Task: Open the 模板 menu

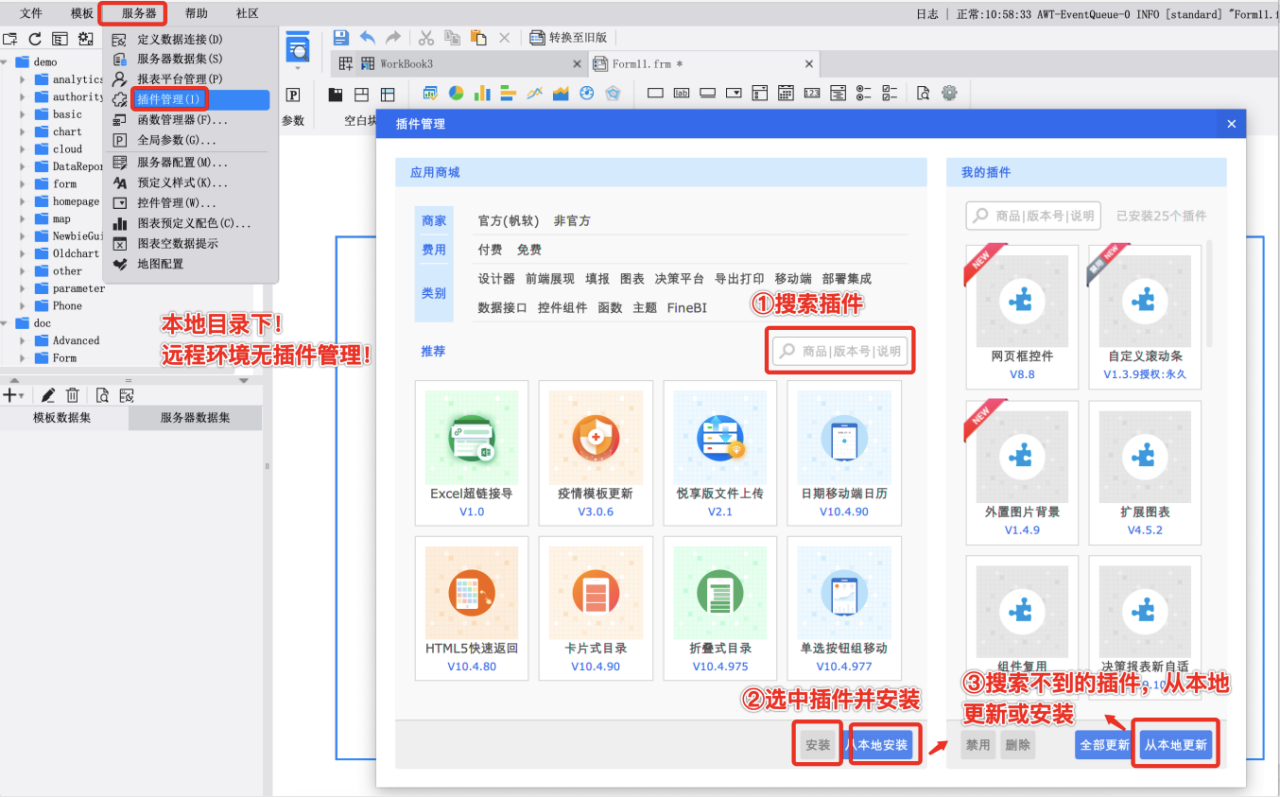Action: 82,13
